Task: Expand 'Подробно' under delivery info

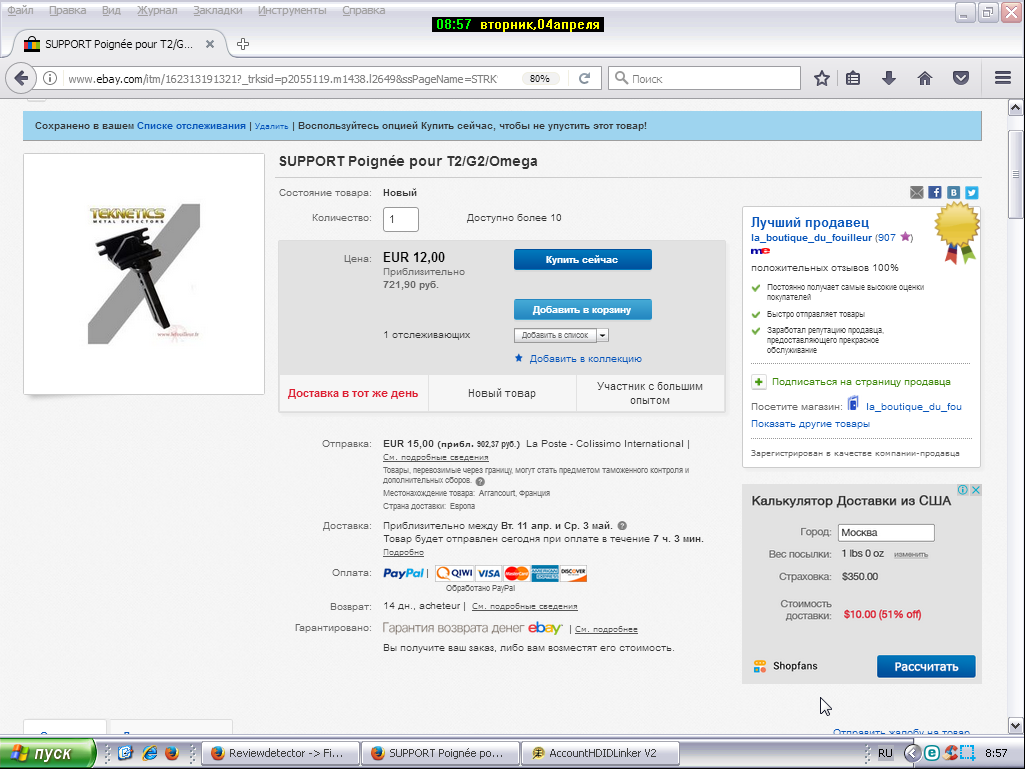Action: 403,552
